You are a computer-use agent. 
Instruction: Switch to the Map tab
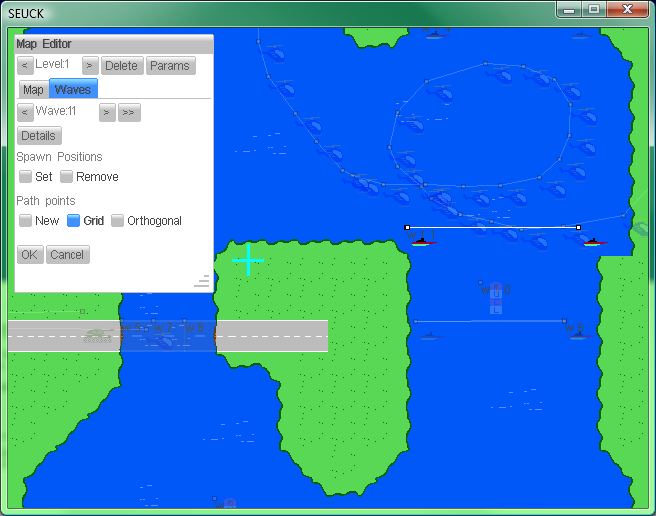(x=33, y=90)
